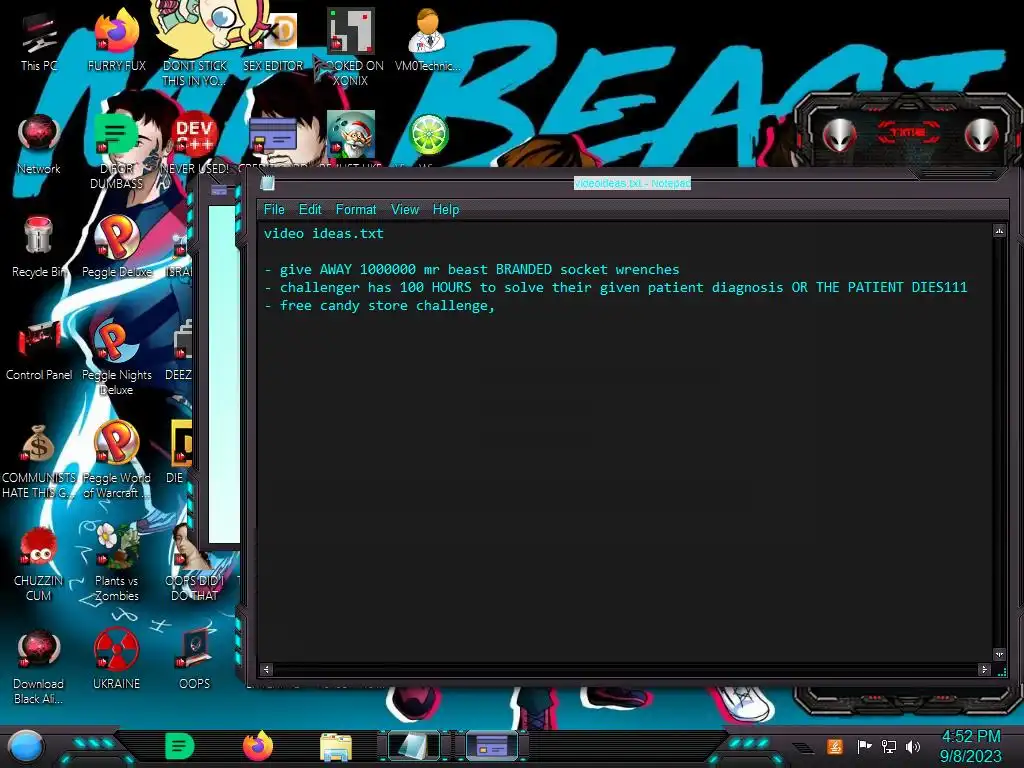Switch to the Notepad taskbar button
The height and width of the screenshot is (768, 1024).
pyautogui.click(x=413, y=746)
